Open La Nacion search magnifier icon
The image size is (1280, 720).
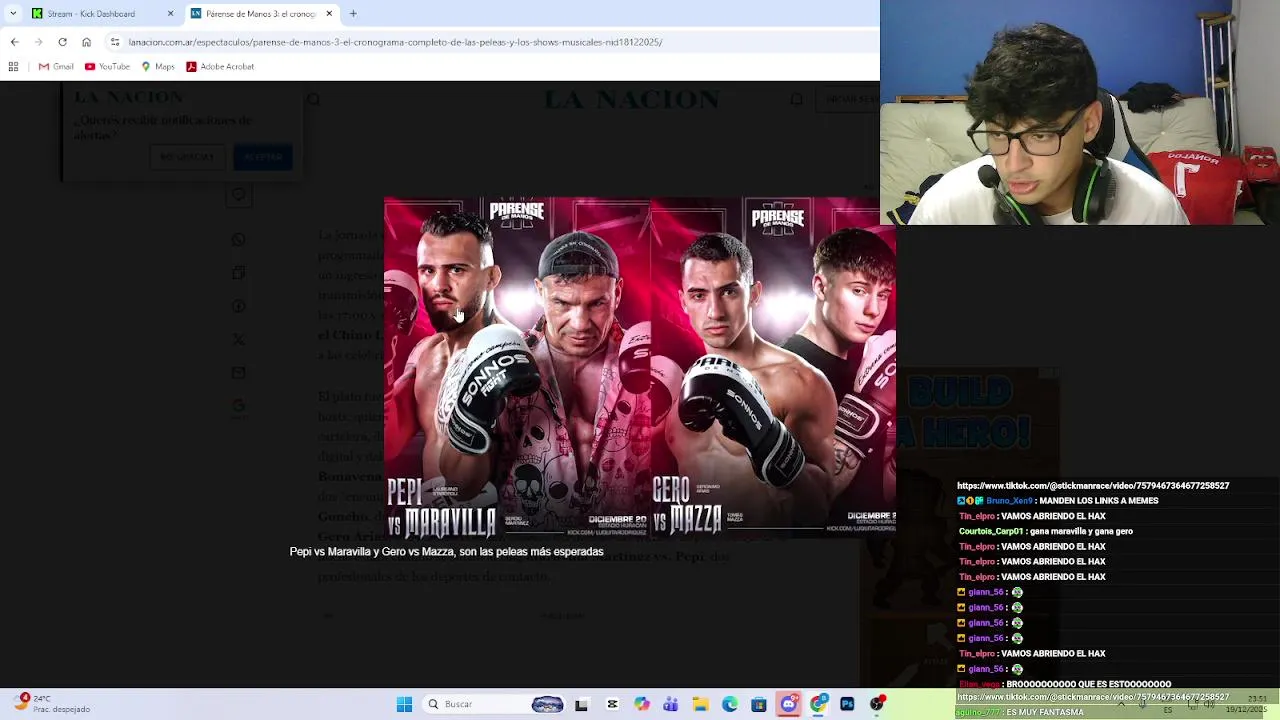click(313, 99)
